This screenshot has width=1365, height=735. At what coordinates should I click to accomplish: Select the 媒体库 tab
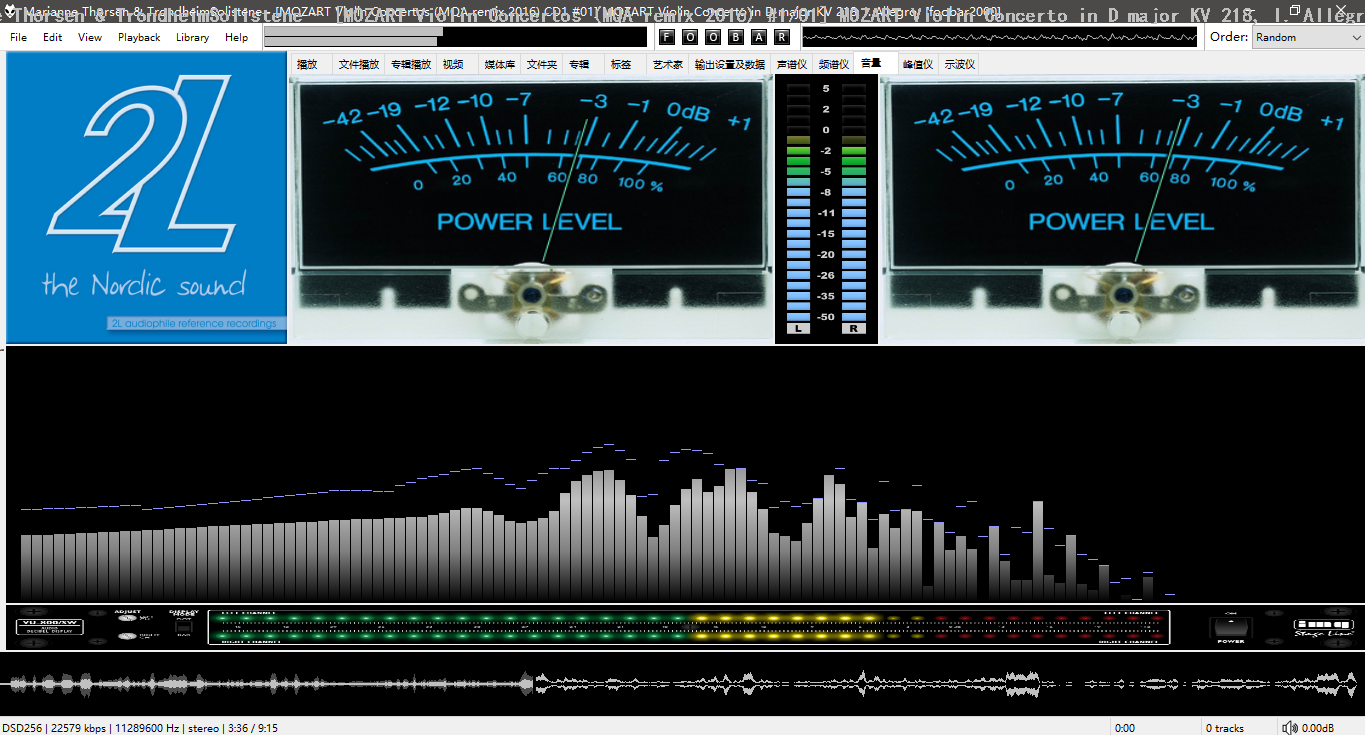(500, 64)
